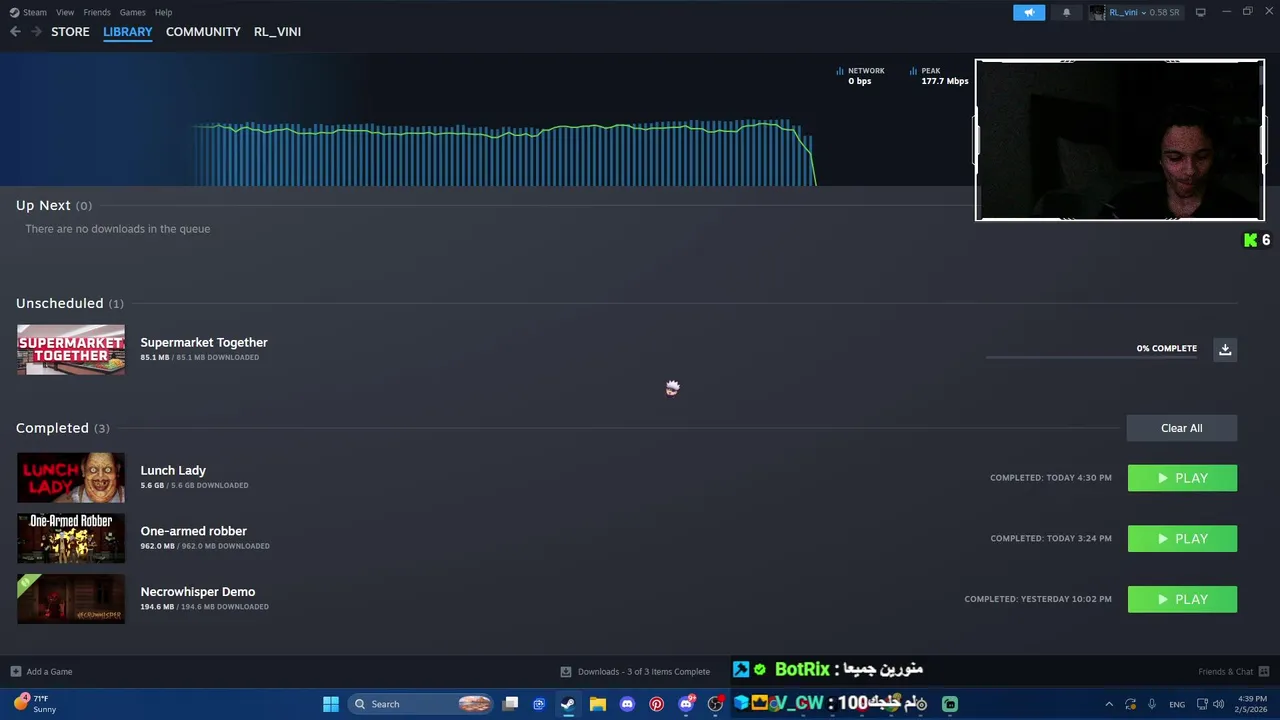
Task: Open the weather widget showing 71°F Sunny
Action: [x=36, y=704]
